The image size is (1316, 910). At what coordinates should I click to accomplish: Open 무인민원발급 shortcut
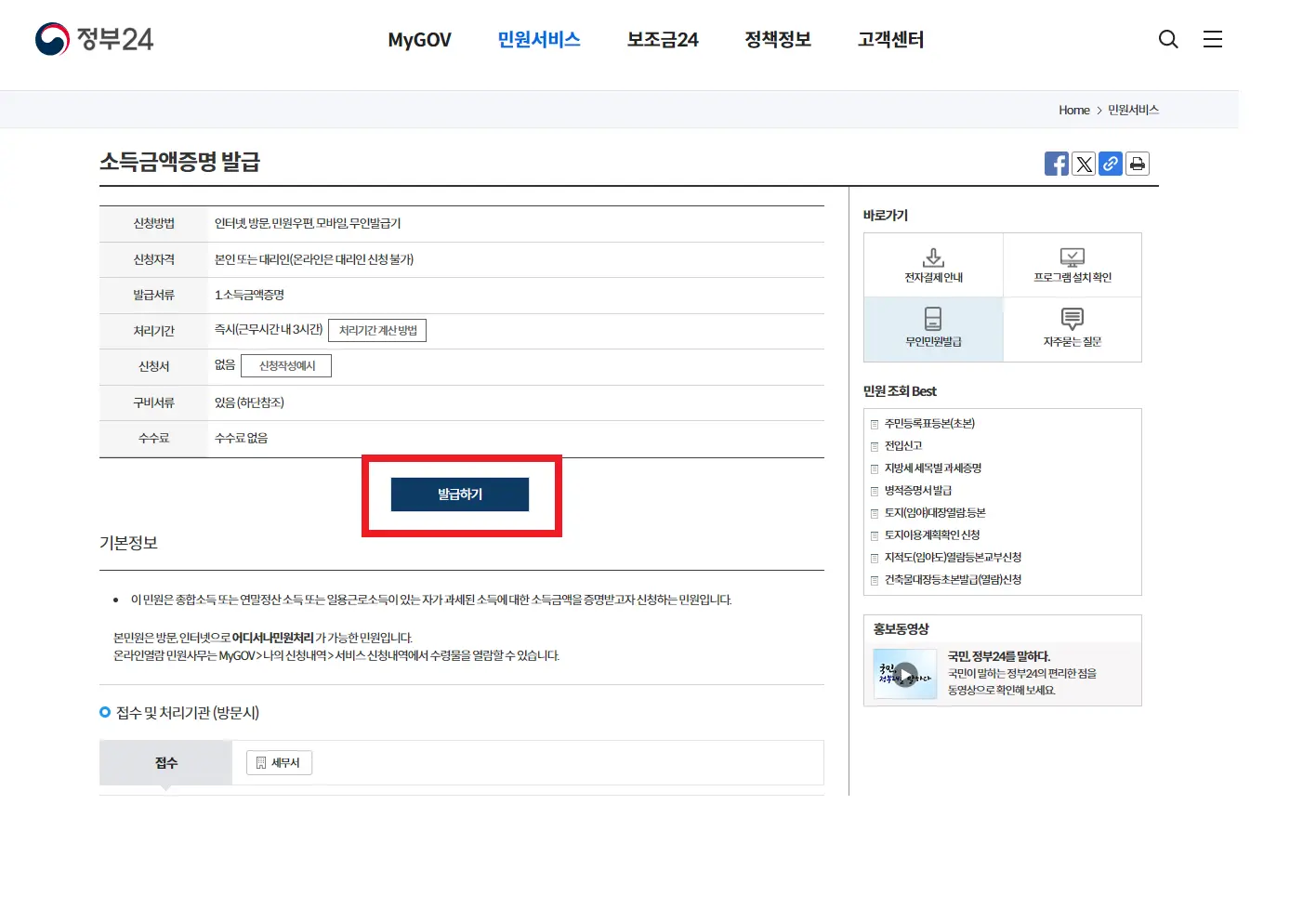click(934, 329)
